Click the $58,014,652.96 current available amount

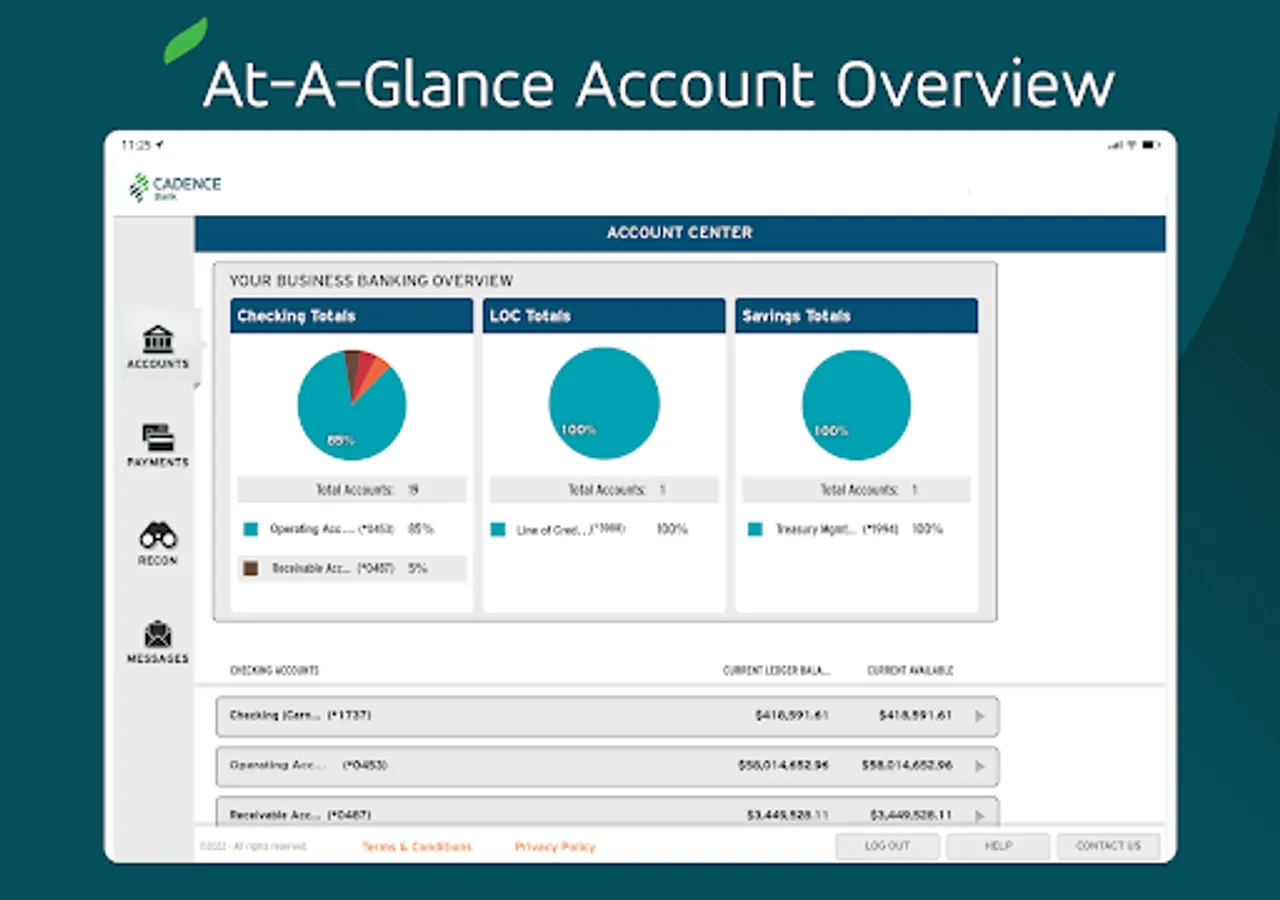coord(907,766)
